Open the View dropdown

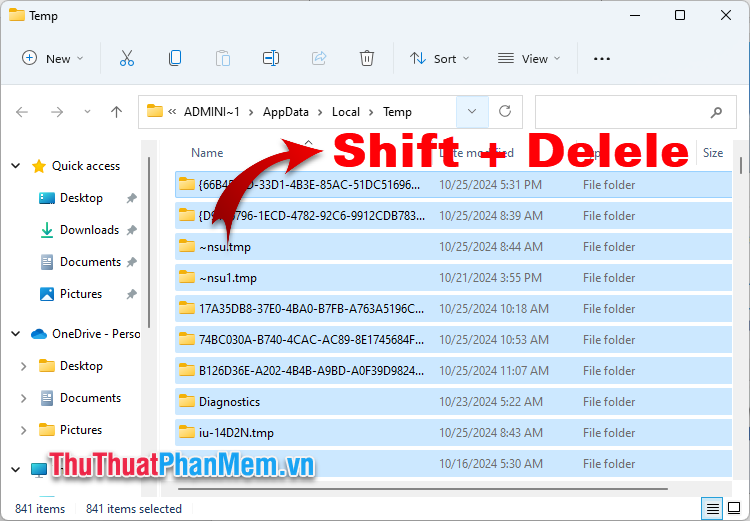pyautogui.click(x=529, y=58)
